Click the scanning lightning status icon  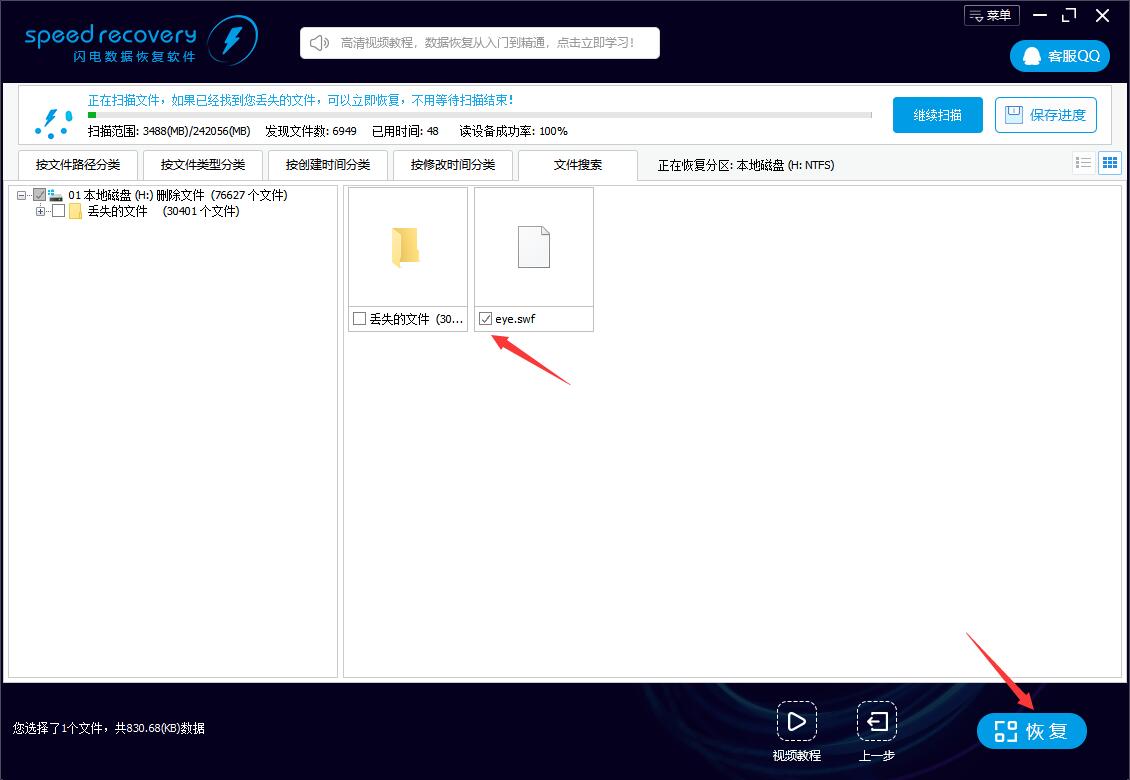pos(53,121)
